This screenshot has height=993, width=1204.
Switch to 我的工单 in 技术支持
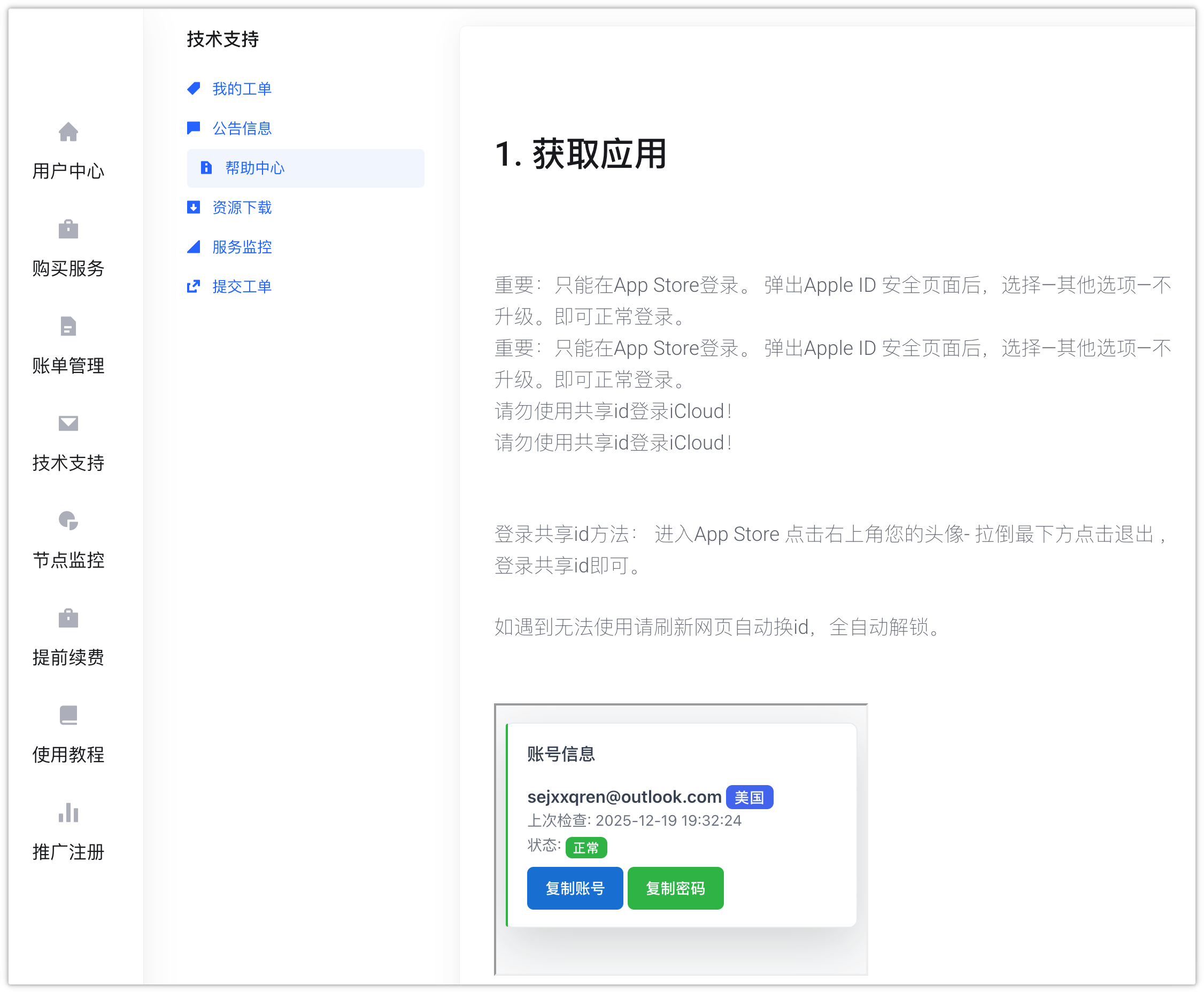[242, 89]
